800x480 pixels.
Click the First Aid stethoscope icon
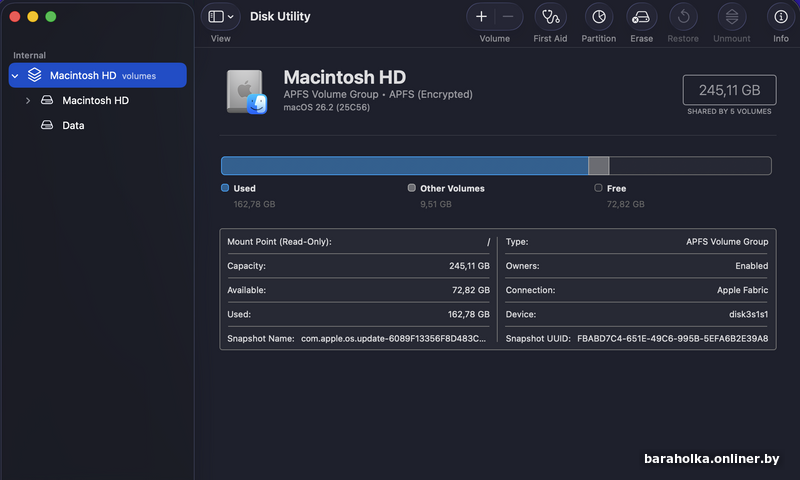550,17
